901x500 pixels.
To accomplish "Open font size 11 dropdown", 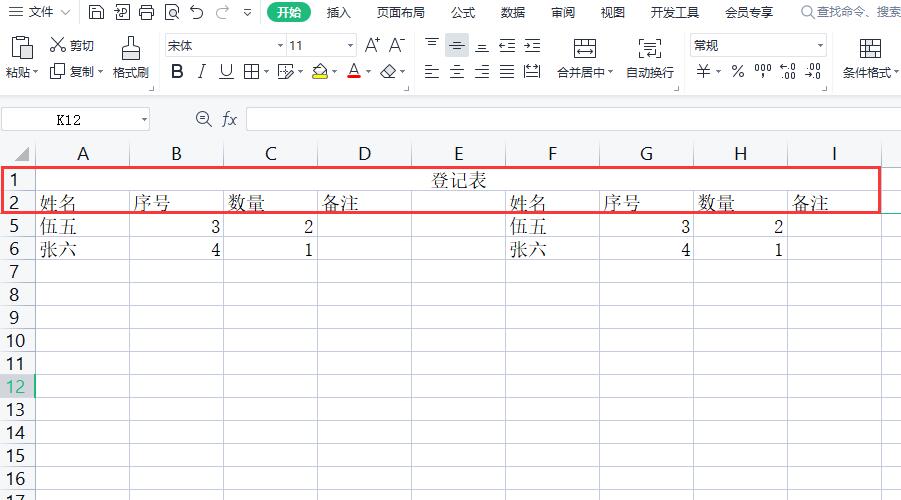I will (x=350, y=45).
